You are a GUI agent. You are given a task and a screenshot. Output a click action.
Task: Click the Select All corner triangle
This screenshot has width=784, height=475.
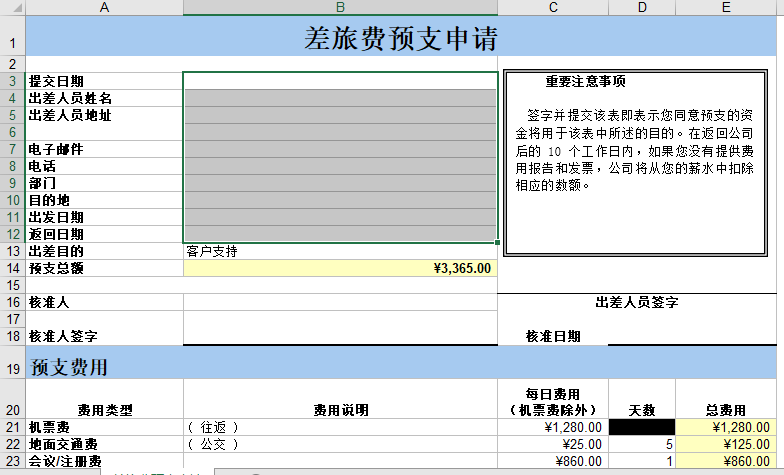(x=12, y=8)
